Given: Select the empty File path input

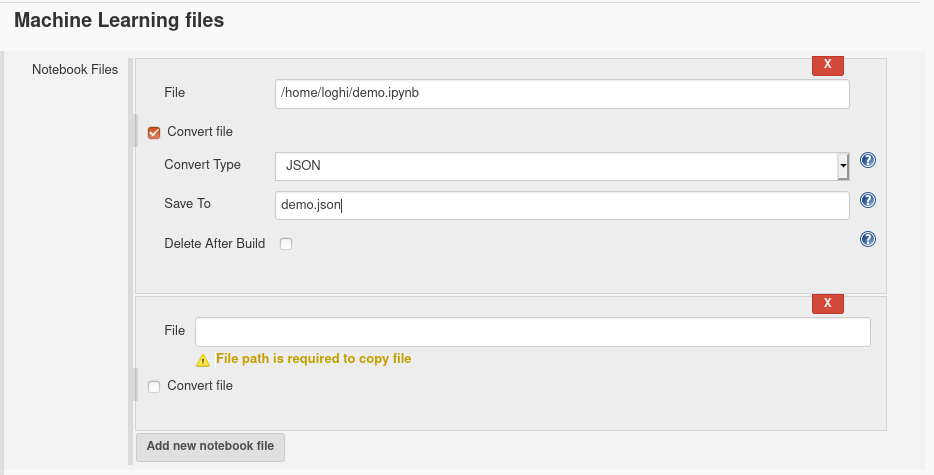Looking at the screenshot, I should tap(533, 332).
